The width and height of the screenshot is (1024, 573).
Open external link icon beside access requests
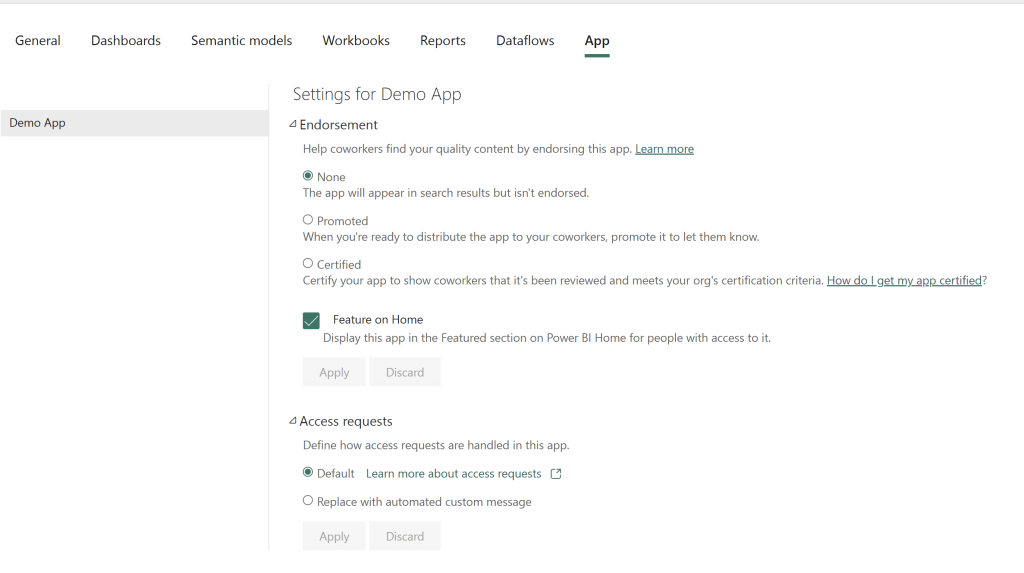pyautogui.click(x=556, y=474)
